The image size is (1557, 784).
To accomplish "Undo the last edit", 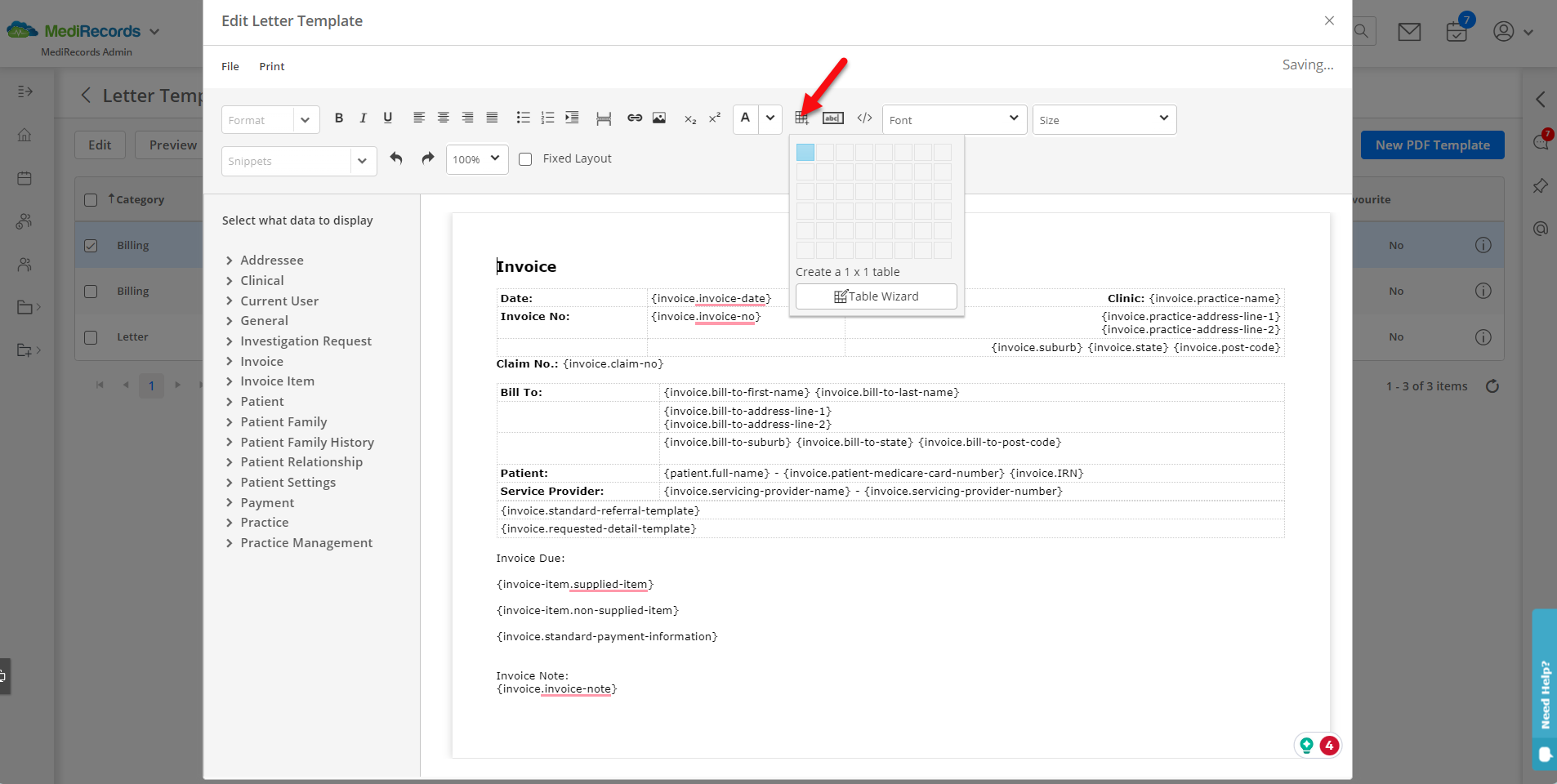I will (x=397, y=158).
